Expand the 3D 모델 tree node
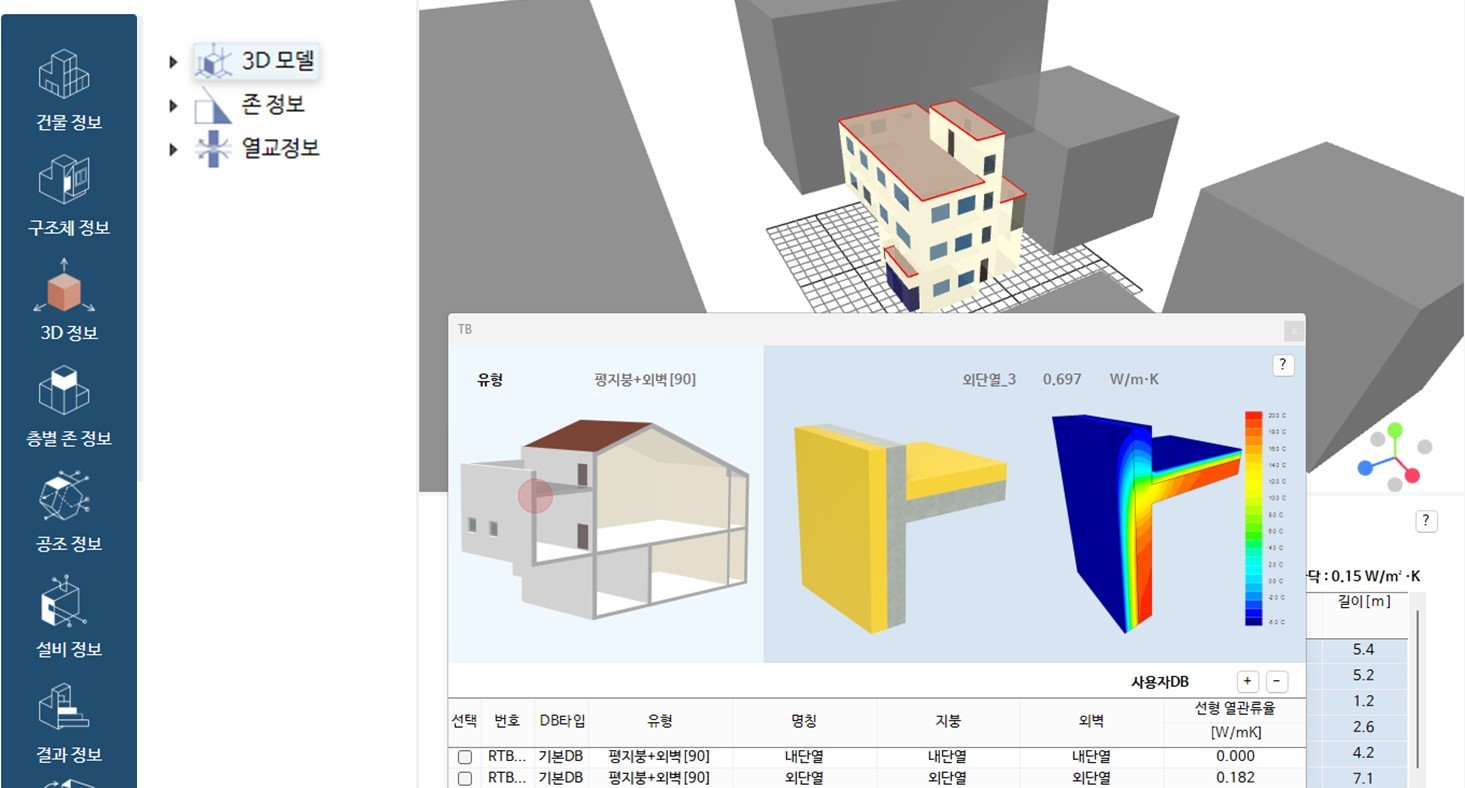Viewport: 1465px width, 788px height. [174, 62]
